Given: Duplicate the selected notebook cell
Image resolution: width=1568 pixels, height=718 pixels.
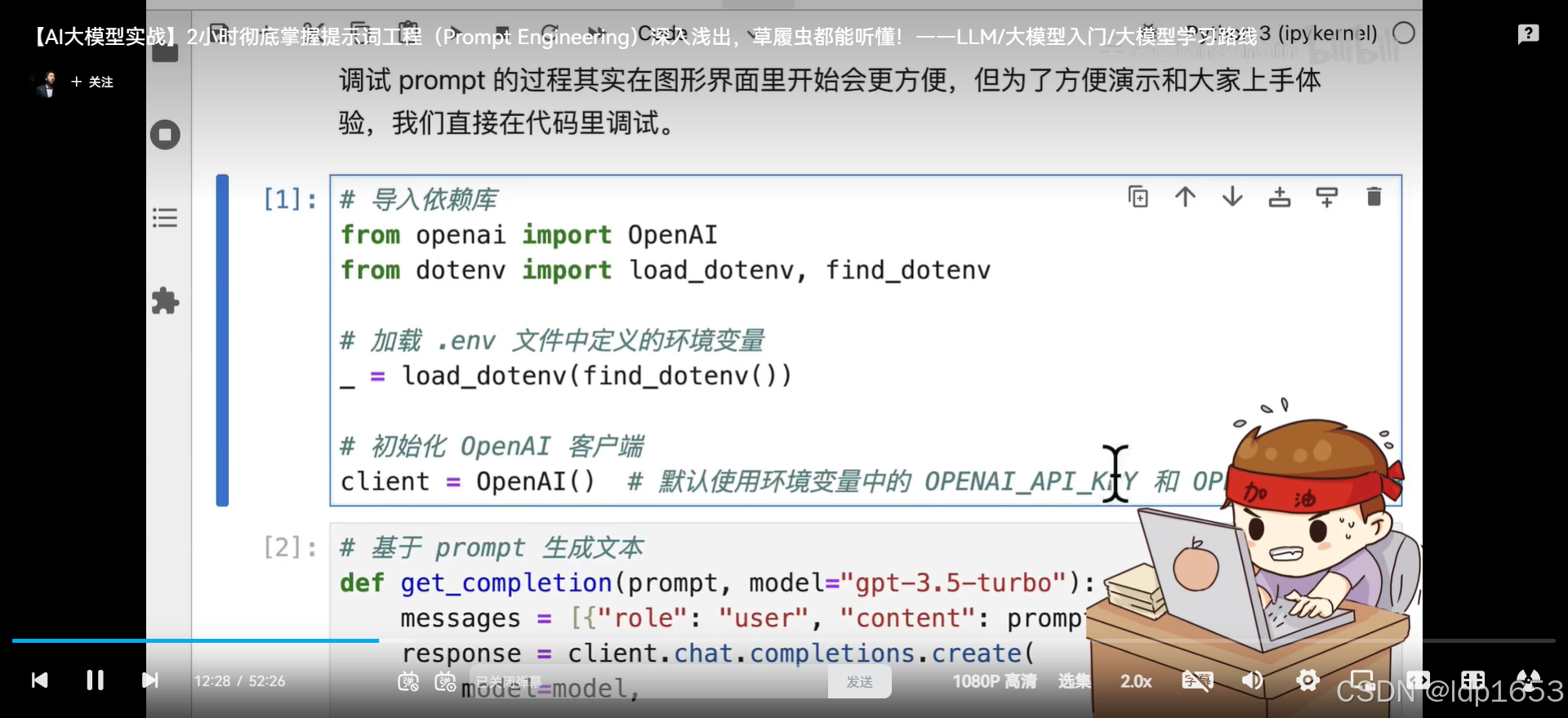Looking at the screenshot, I should click(x=1138, y=197).
